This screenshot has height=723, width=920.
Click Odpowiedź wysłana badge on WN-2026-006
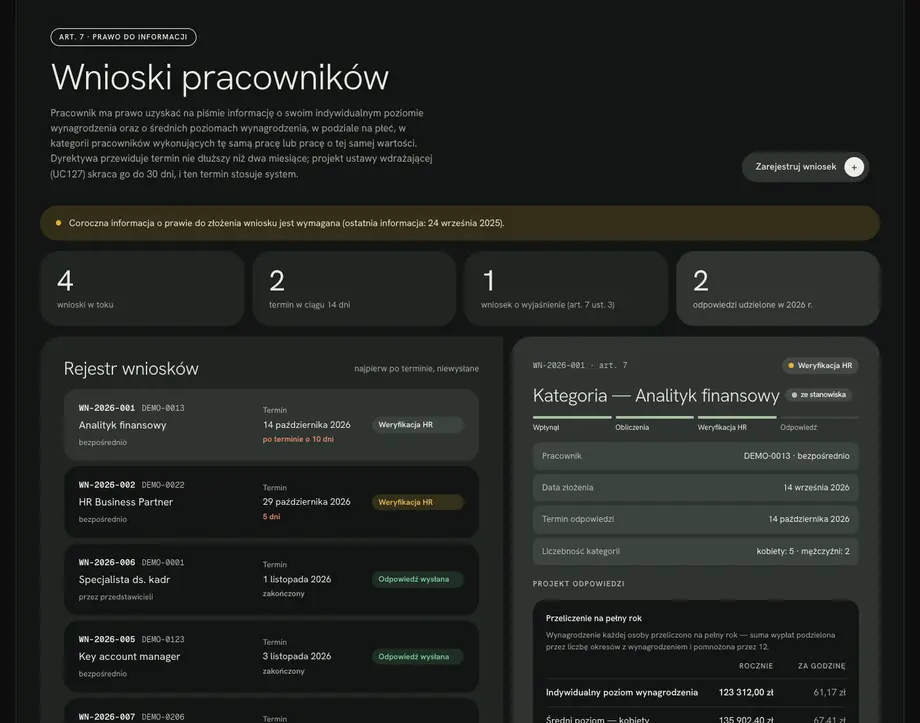(417, 579)
